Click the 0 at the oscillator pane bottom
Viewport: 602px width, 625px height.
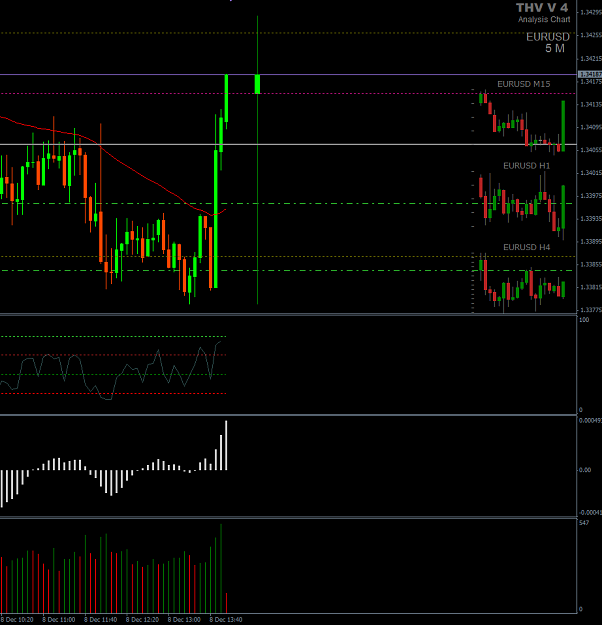coord(580,410)
